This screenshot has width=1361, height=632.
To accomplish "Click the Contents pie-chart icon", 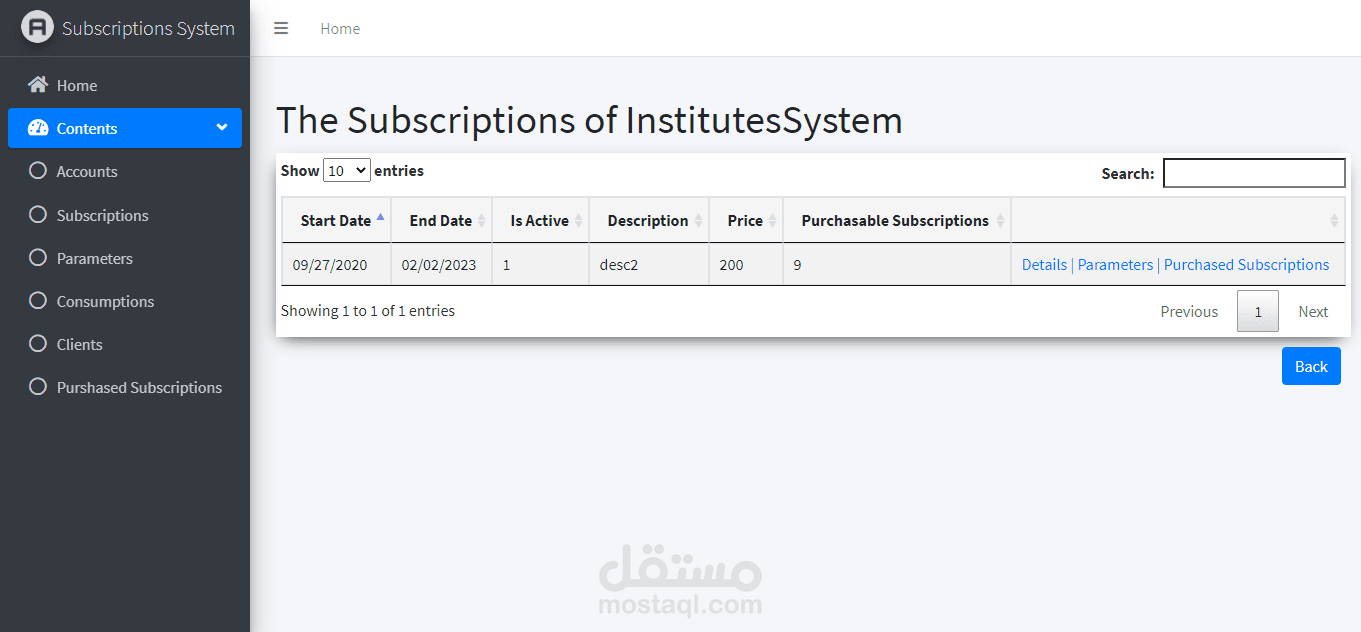I will pos(37,128).
